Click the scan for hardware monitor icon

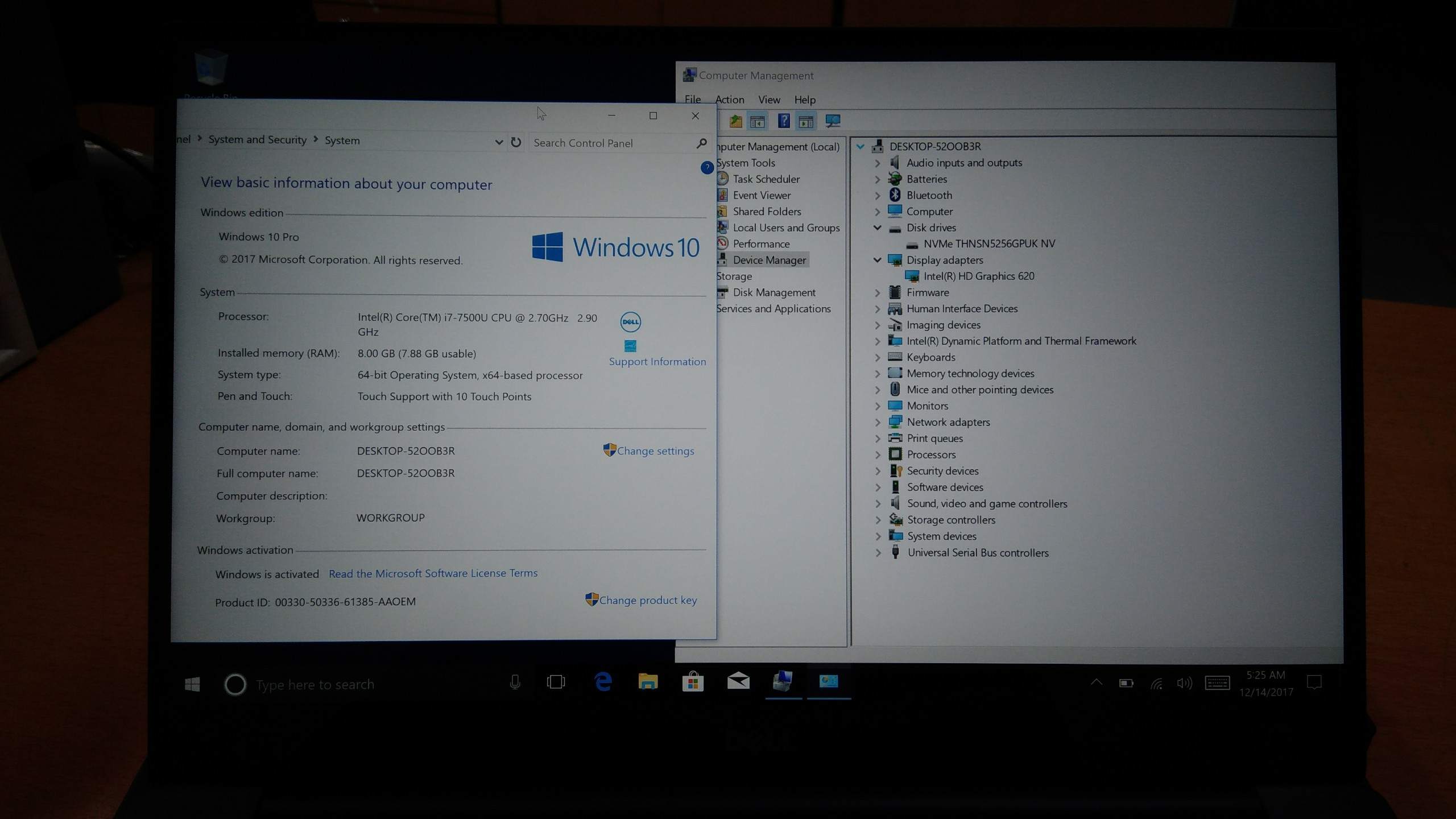pyautogui.click(x=832, y=121)
